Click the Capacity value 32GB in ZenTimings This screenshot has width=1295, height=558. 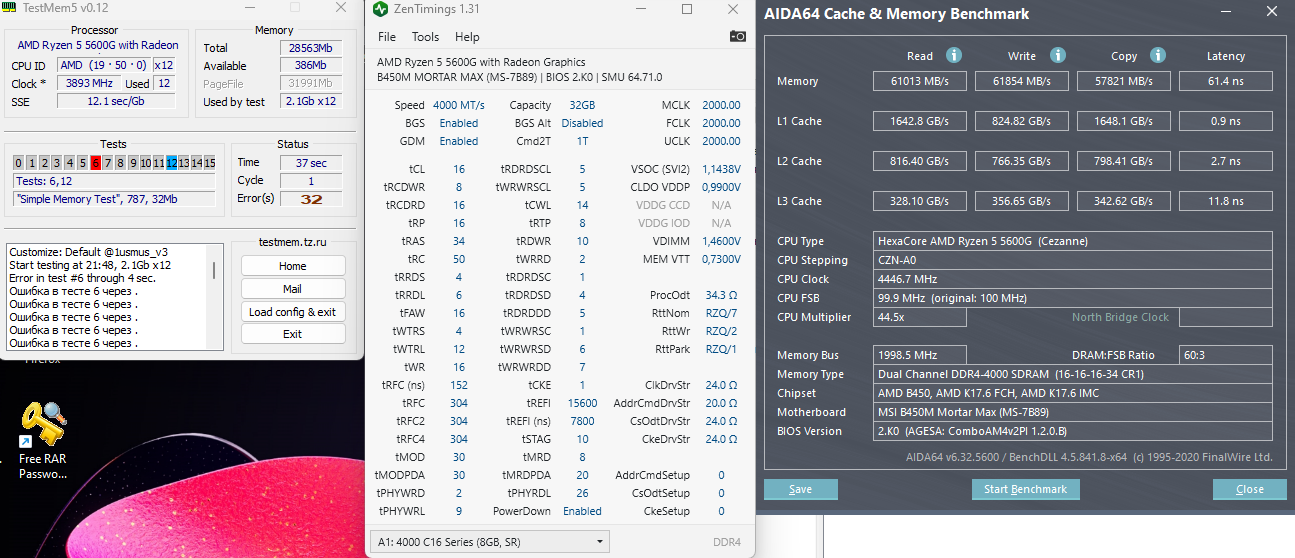(x=581, y=105)
